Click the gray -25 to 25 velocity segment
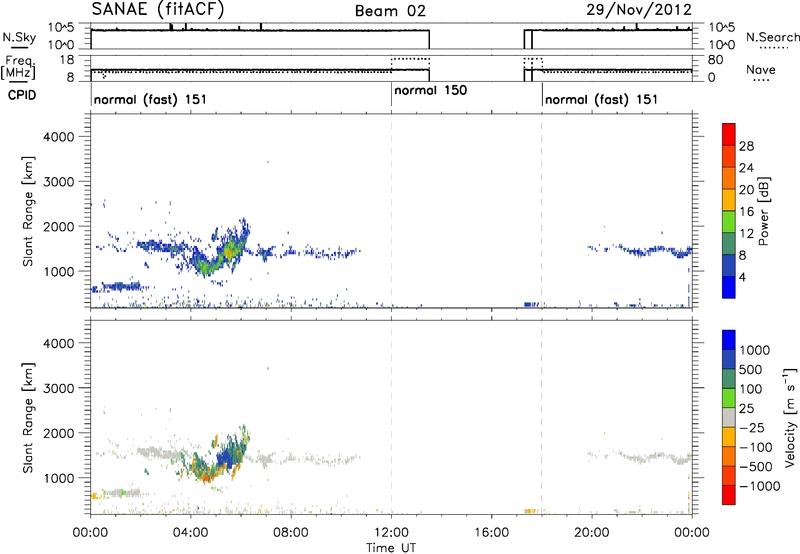 (x=729, y=417)
